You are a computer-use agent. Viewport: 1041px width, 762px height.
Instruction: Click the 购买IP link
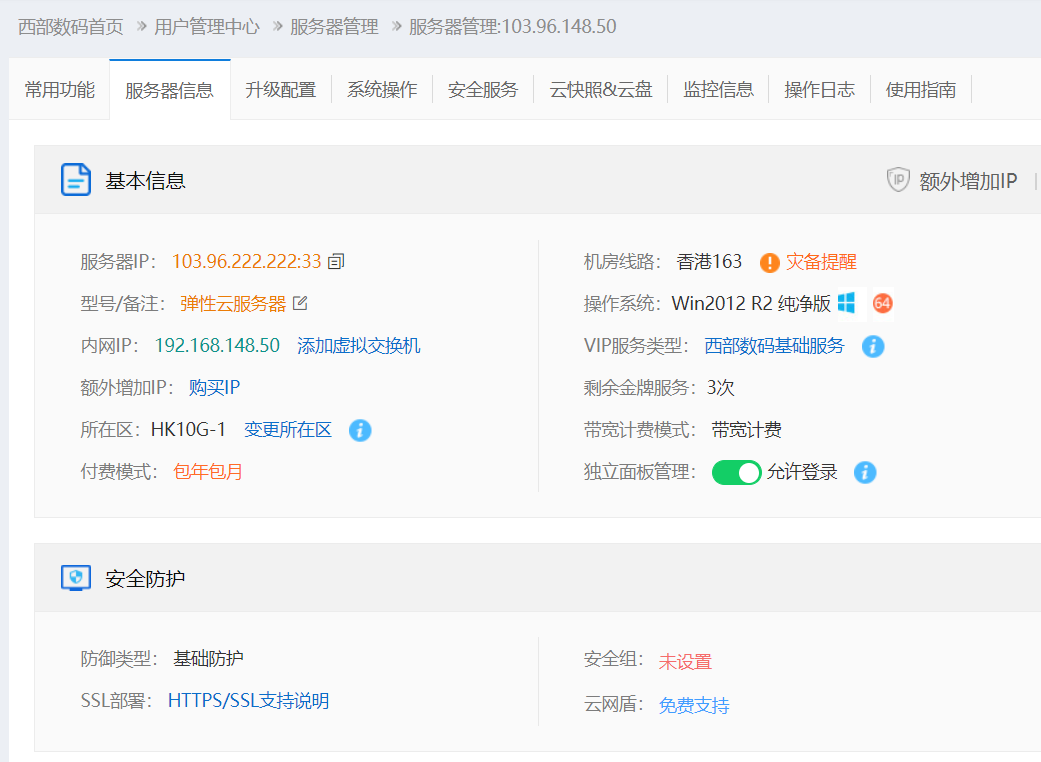click(214, 388)
